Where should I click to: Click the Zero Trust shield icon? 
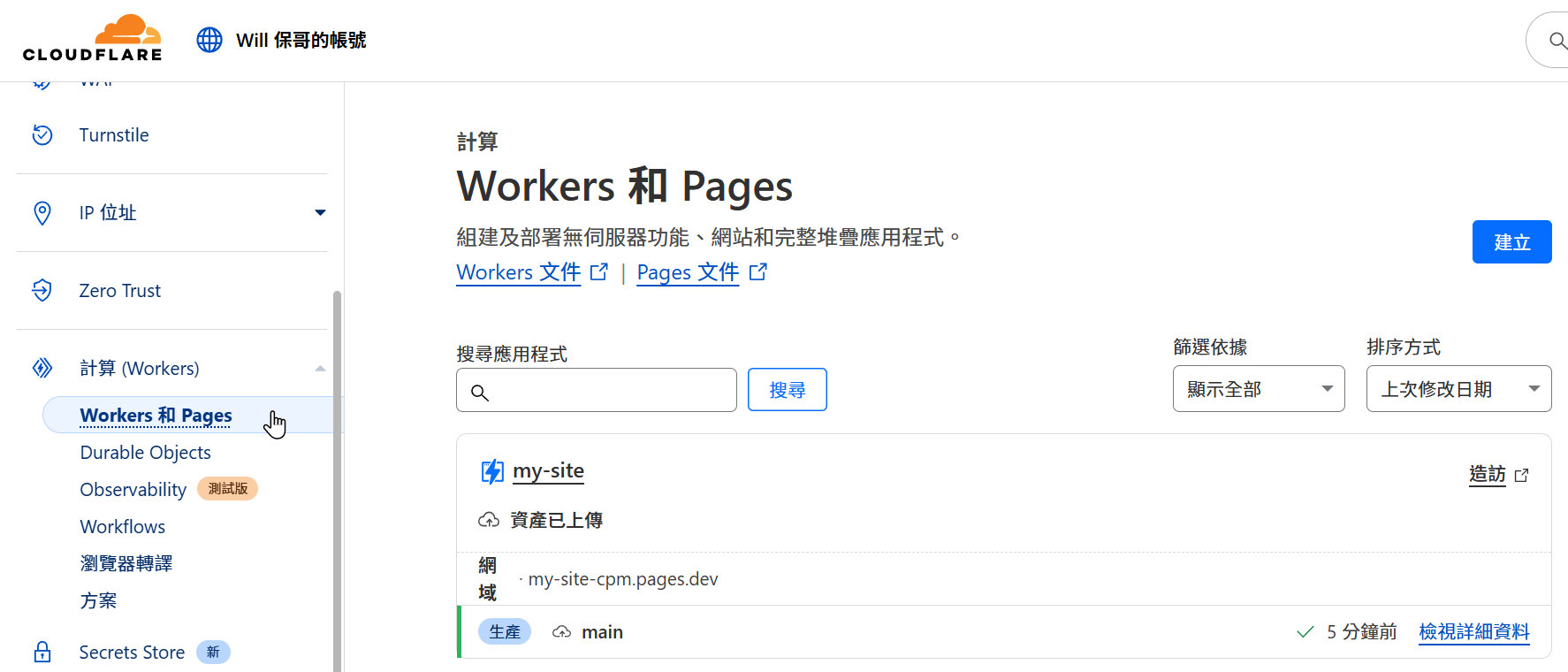[42, 291]
